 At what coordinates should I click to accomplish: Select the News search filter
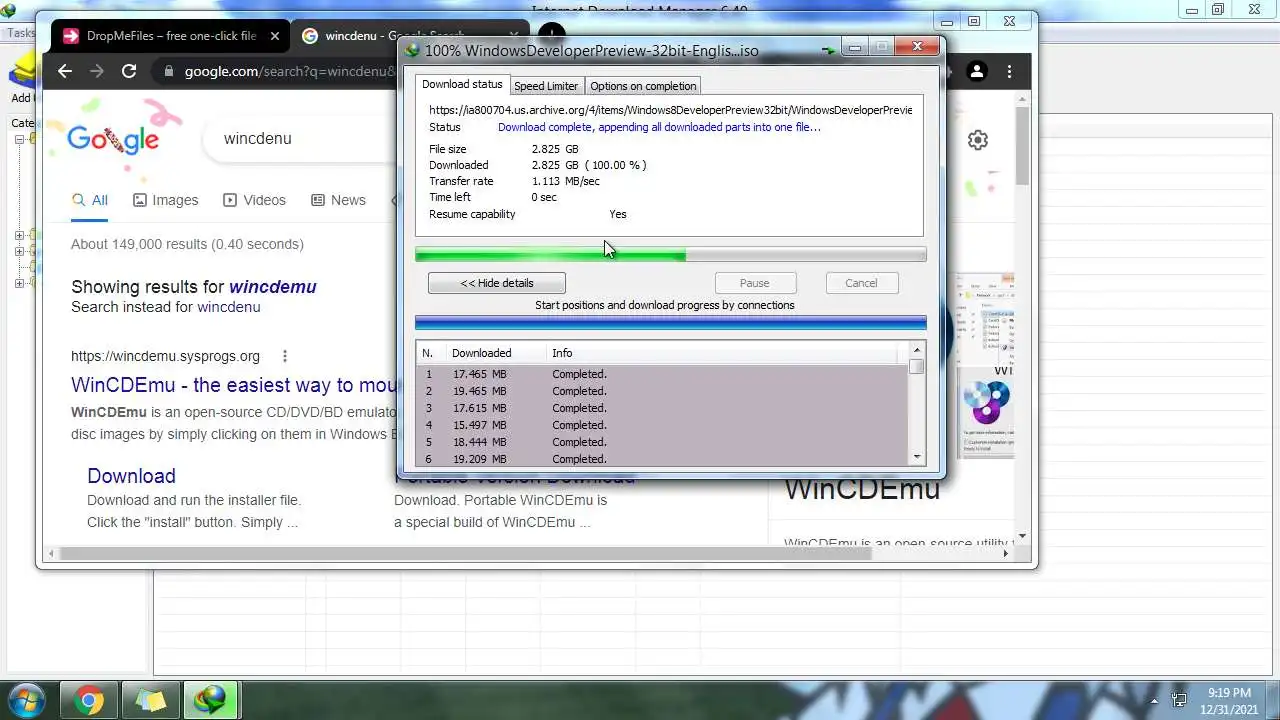(338, 200)
